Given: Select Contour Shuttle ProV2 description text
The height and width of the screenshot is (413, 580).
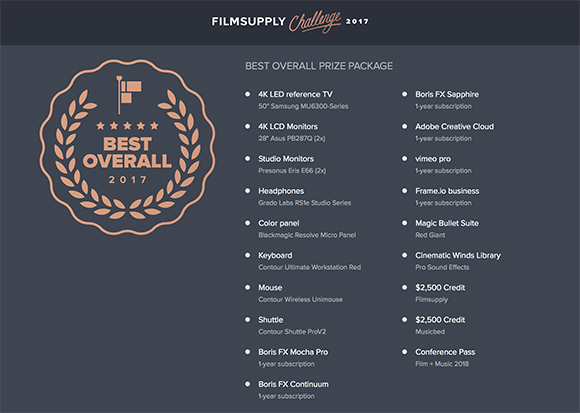Looking at the screenshot, I should point(292,332).
